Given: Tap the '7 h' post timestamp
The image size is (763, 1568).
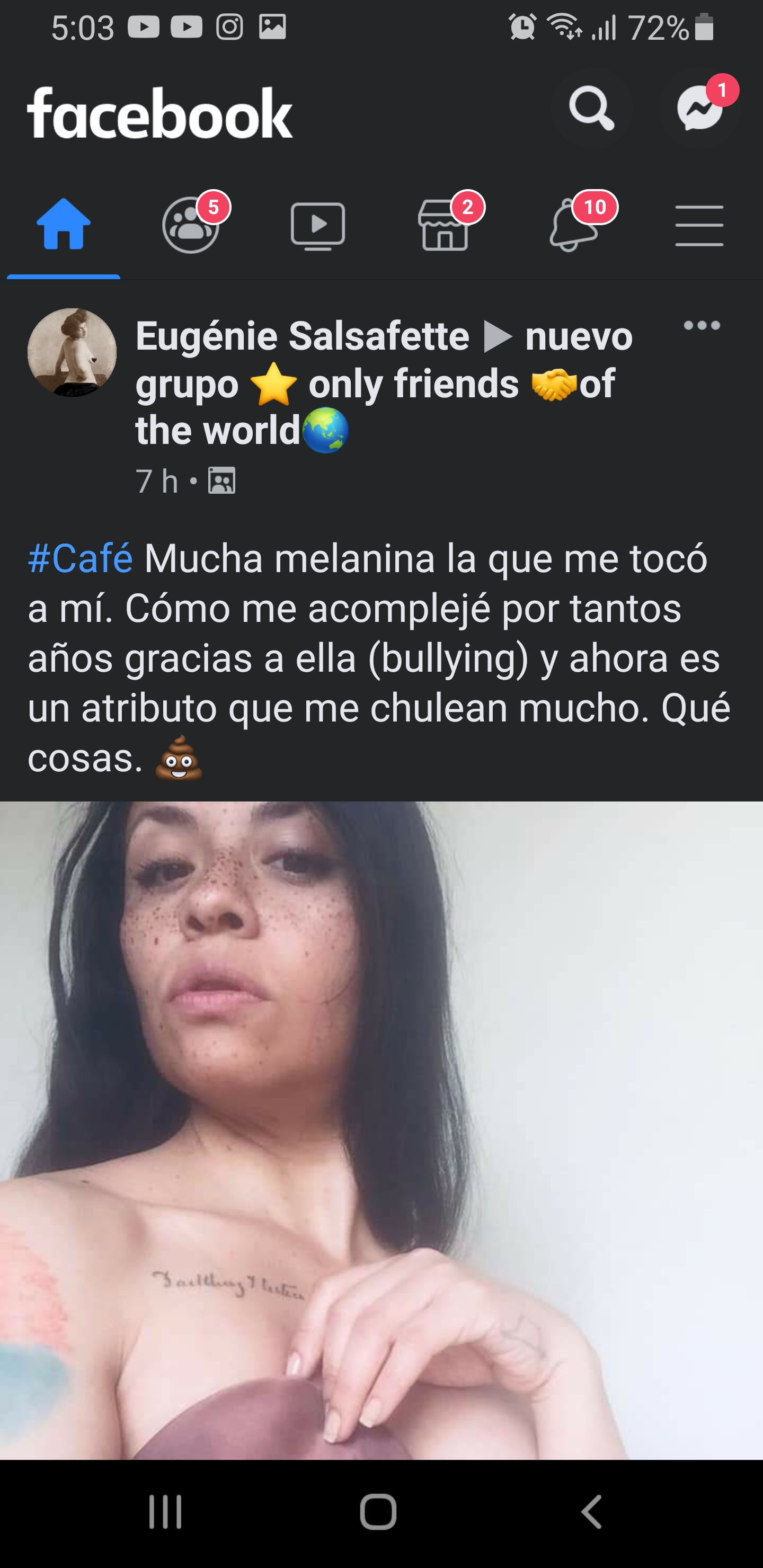Looking at the screenshot, I should pyautogui.click(x=156, y=482).
